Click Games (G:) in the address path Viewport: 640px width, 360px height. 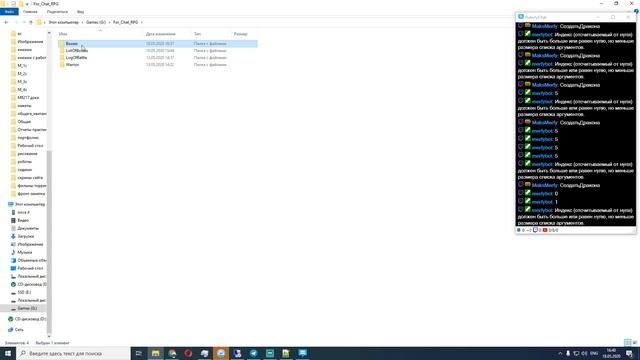coord(96,22)
